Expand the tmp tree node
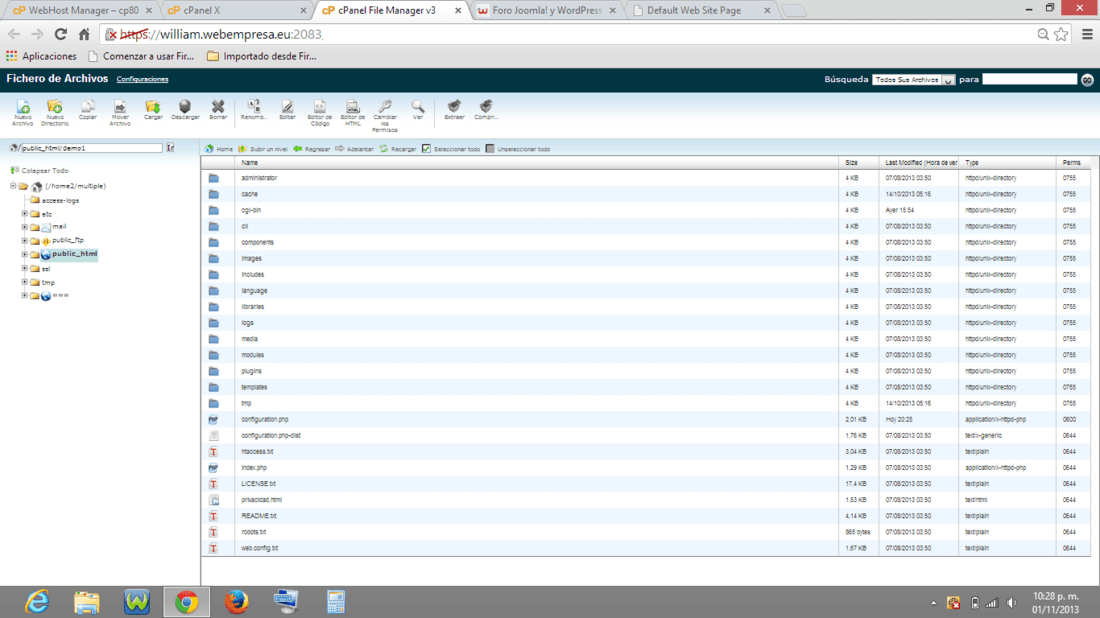The image size is (1100, 618). click(x=25, y=282)
